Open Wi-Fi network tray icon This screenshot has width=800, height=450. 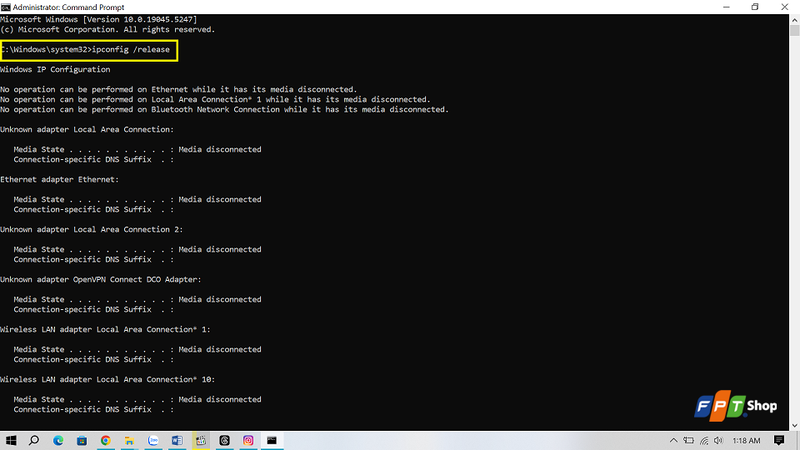click(x=704, y=440)
